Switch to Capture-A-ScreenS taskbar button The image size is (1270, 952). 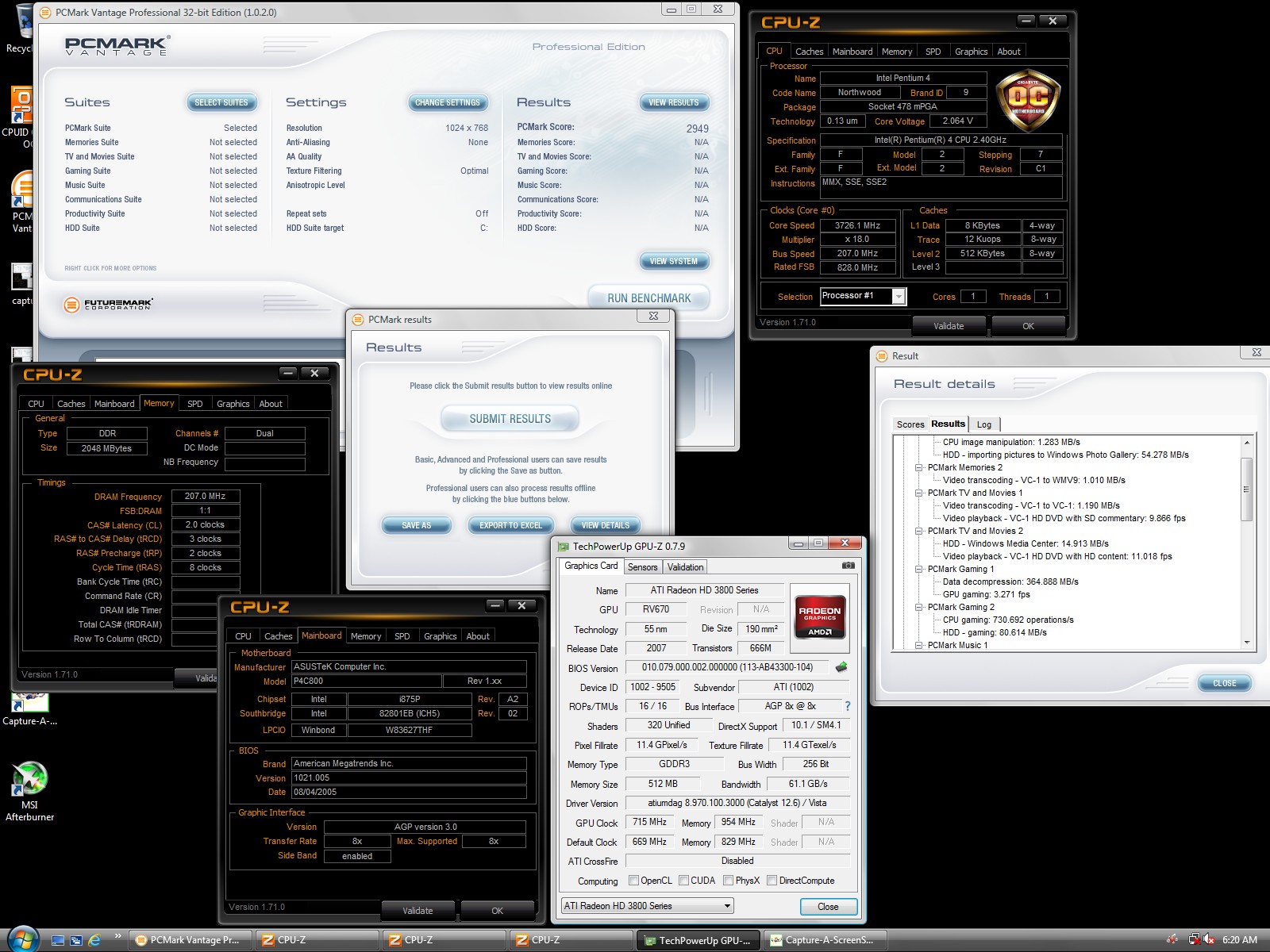tap(825, 940)
